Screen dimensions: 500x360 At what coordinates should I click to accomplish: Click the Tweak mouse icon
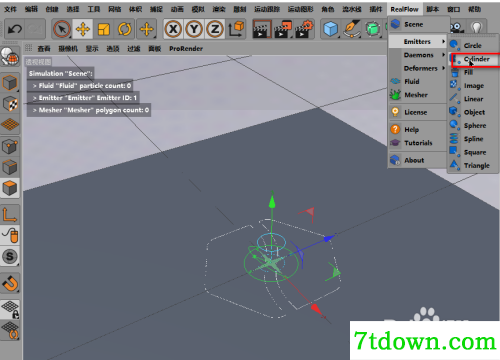click(x=10, y=235)
